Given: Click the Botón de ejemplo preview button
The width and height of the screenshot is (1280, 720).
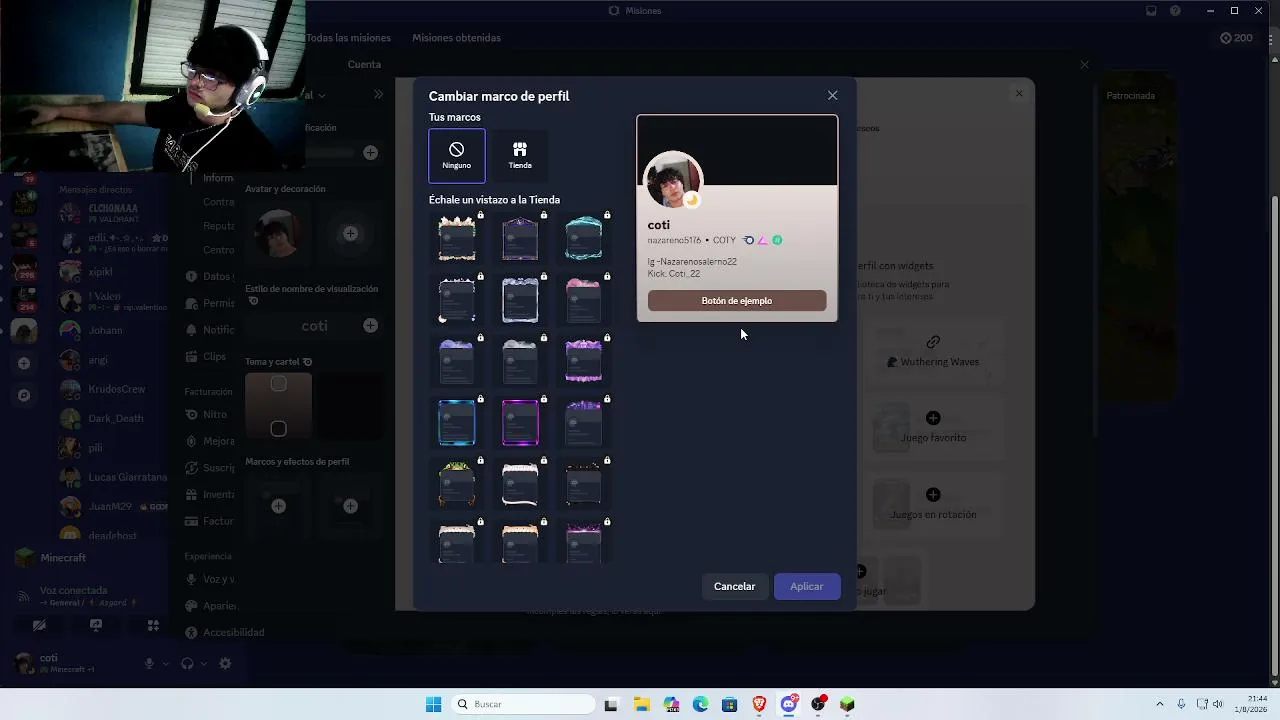Looking at the screenshot, I should coord(737,301).
